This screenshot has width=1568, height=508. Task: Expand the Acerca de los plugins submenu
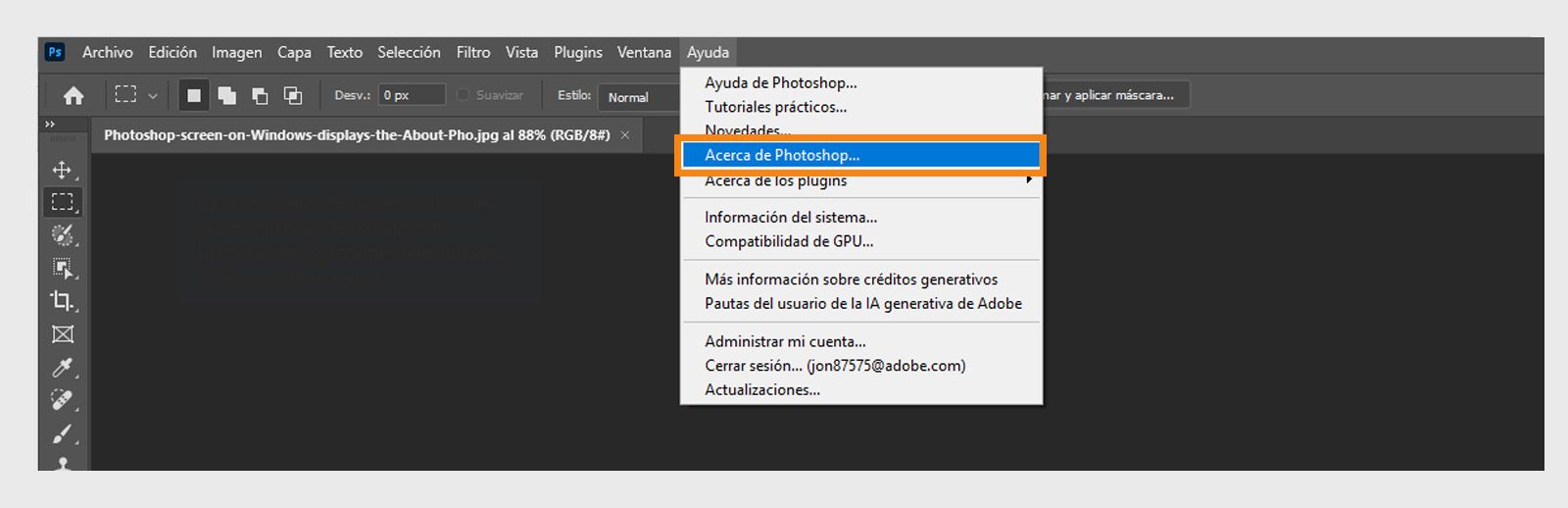point(860,180)
